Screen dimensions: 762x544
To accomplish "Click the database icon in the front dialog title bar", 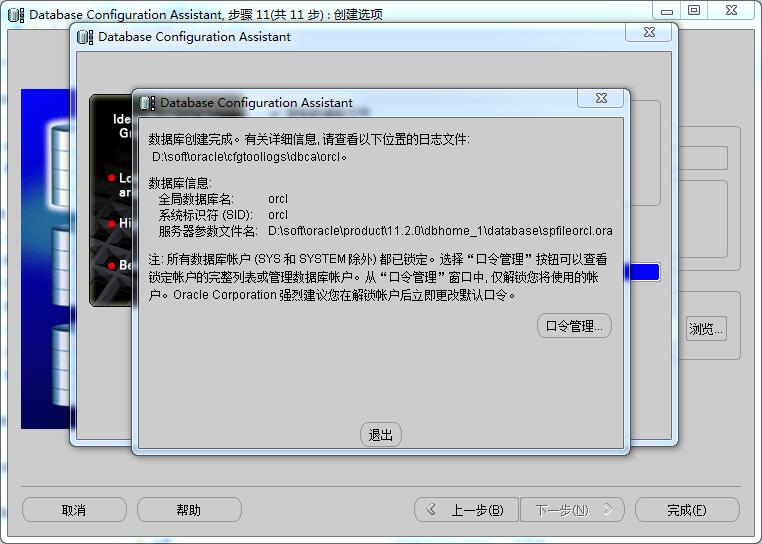I will point(147,103).
